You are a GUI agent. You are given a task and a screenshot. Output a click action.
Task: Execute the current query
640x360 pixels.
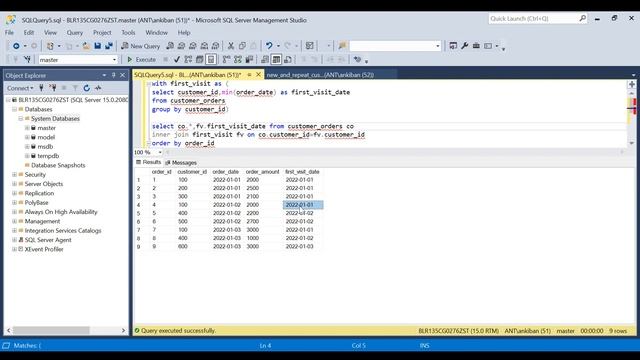click(x=141, y=60)
